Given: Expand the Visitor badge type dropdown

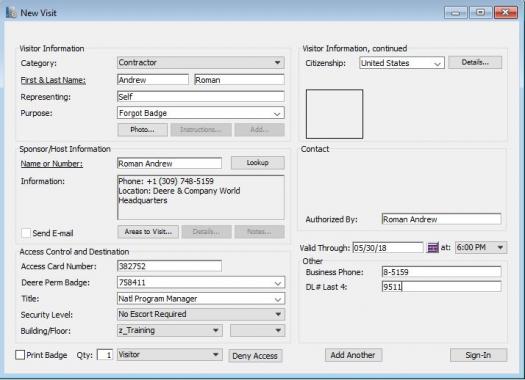Looking at the screenshot, I should point(170,355).
